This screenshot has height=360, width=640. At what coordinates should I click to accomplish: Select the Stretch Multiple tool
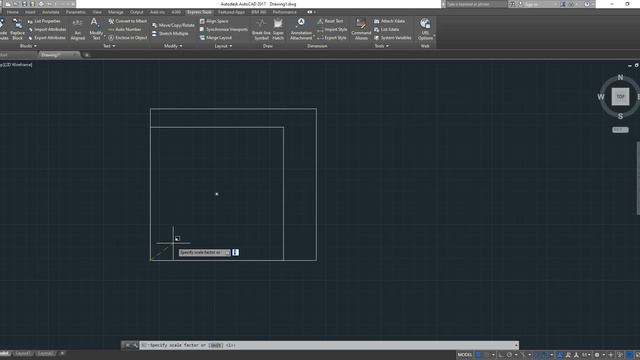point(170,33)
